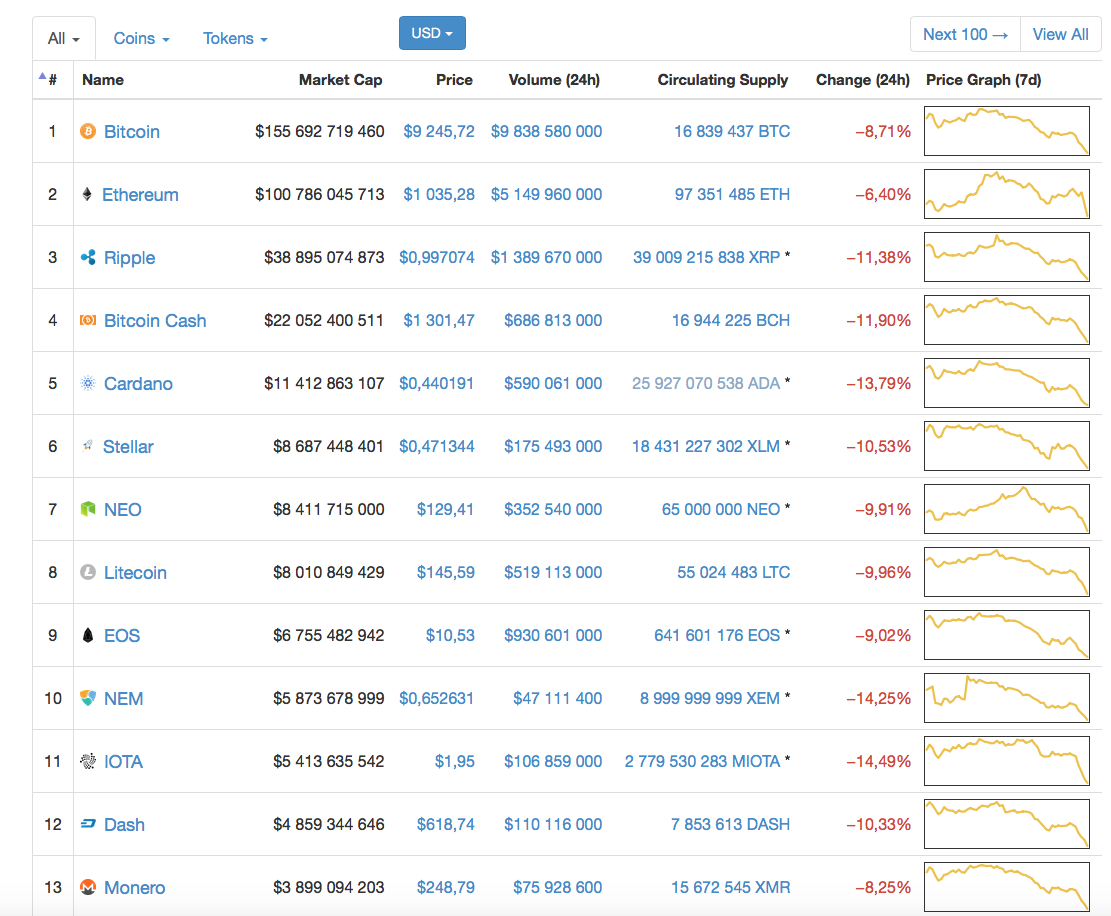Screen dimensions: 1111x916
Task: Sort the table by Name column
Action: [x=103, y=80]
